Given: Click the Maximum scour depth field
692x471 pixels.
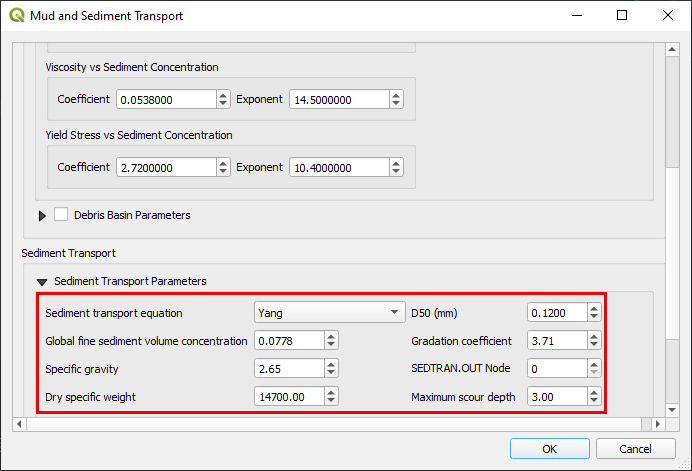Looking at the screenshot, I should pos(556,397).
